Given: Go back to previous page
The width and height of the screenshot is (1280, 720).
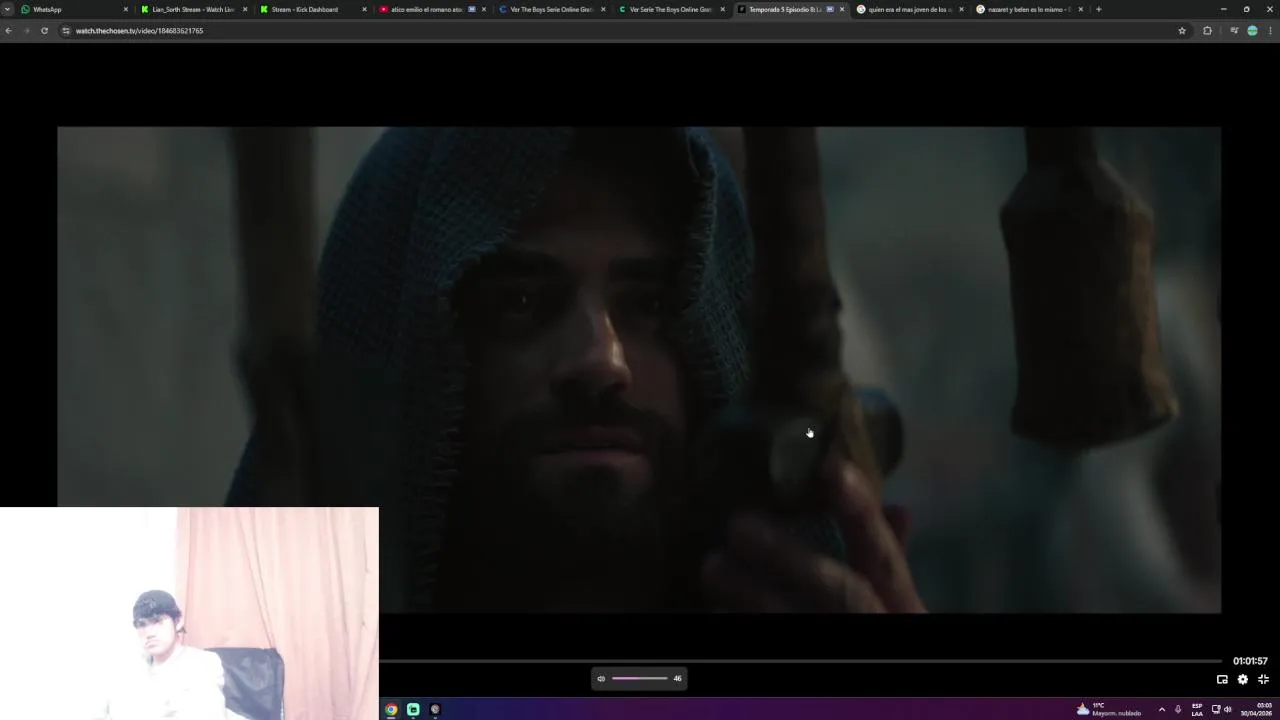Looking at the screenshot, I should pos(9,31).
